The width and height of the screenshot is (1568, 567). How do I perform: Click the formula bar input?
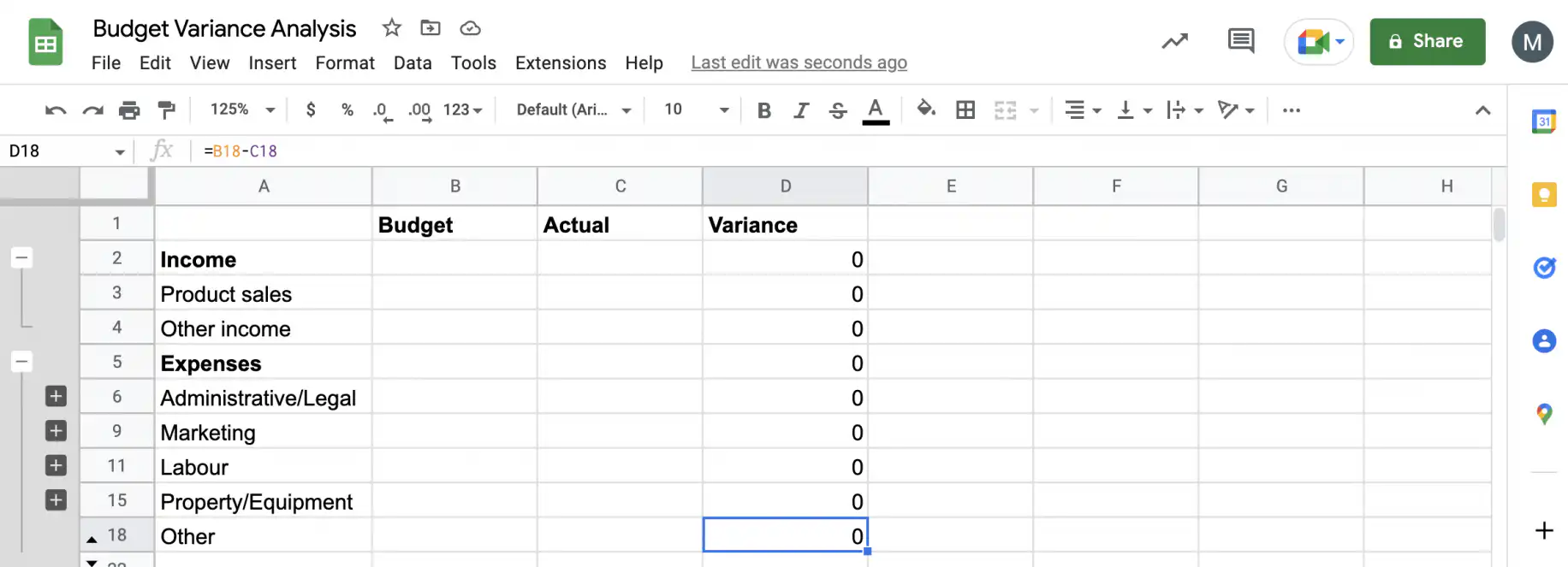point(847,151)
